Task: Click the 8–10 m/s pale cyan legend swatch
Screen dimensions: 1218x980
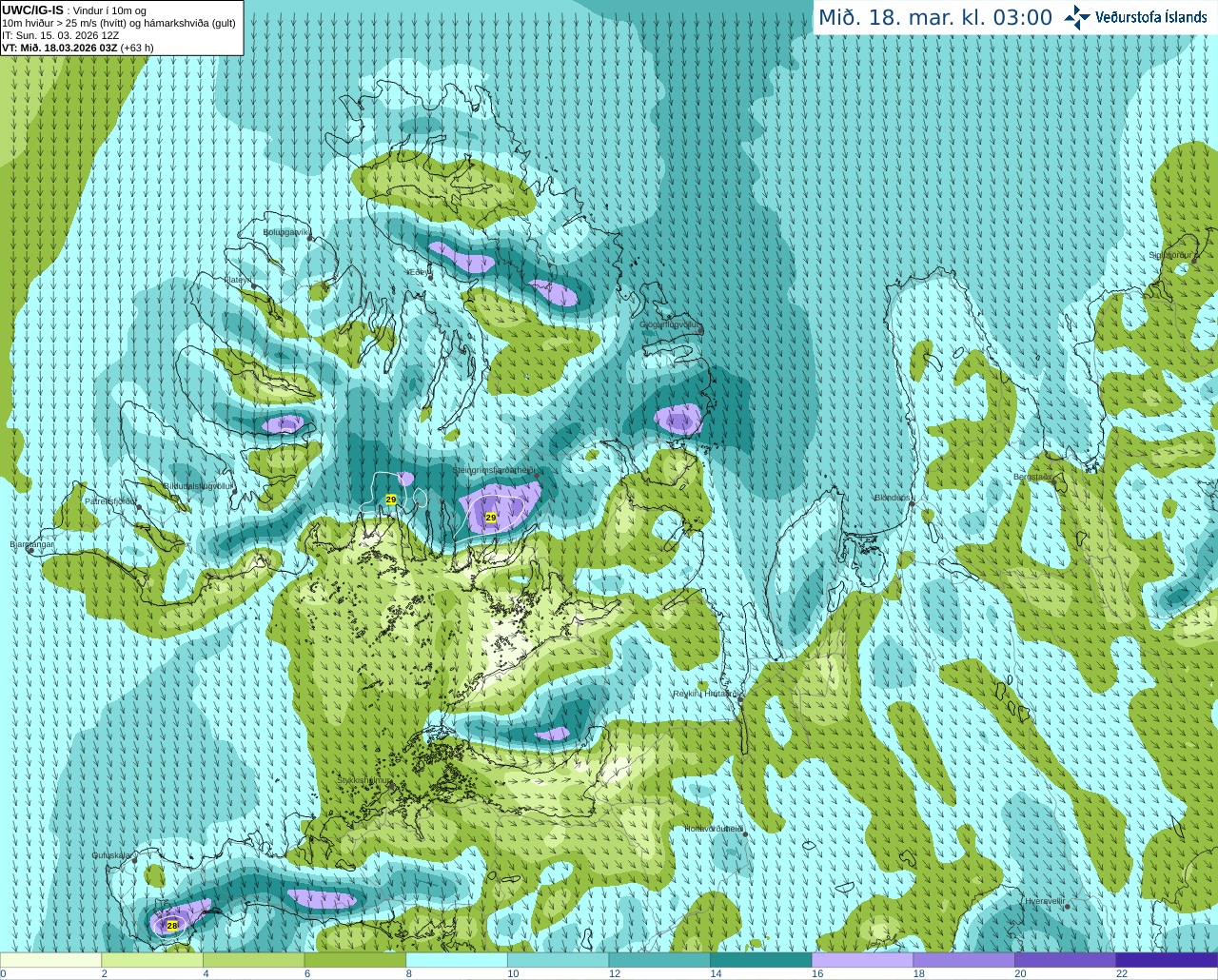Action: (x=457, y=960)
